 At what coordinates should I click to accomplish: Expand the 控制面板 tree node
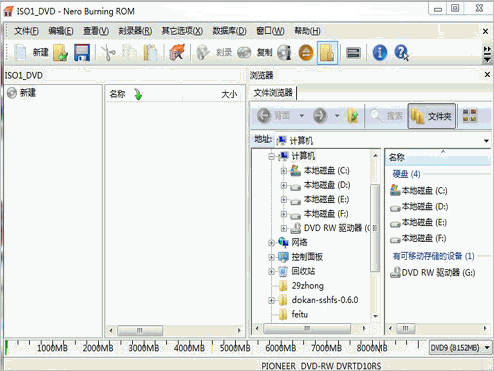click(272, 257)
